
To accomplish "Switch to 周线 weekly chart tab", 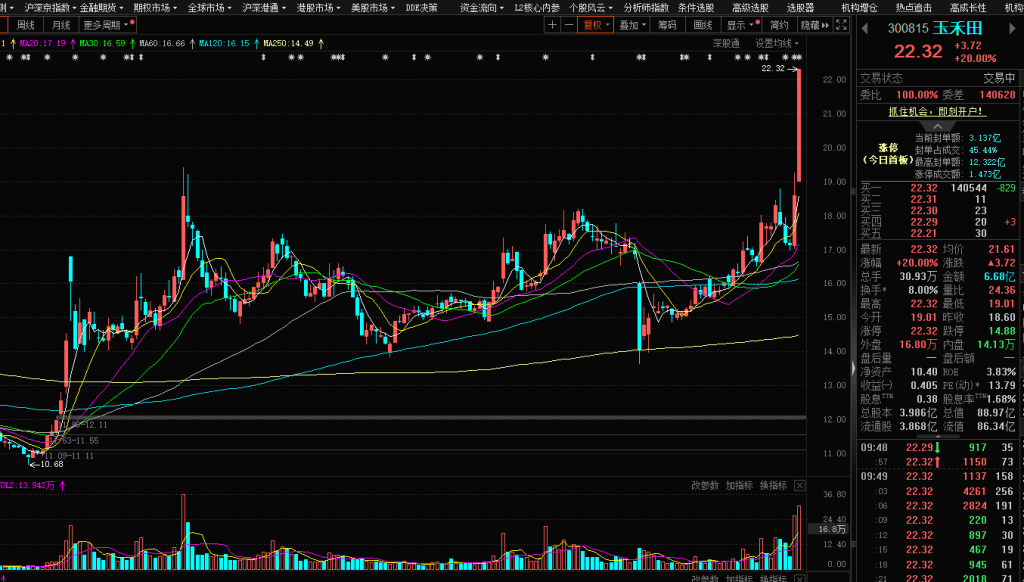I will (x=26, y=25).
